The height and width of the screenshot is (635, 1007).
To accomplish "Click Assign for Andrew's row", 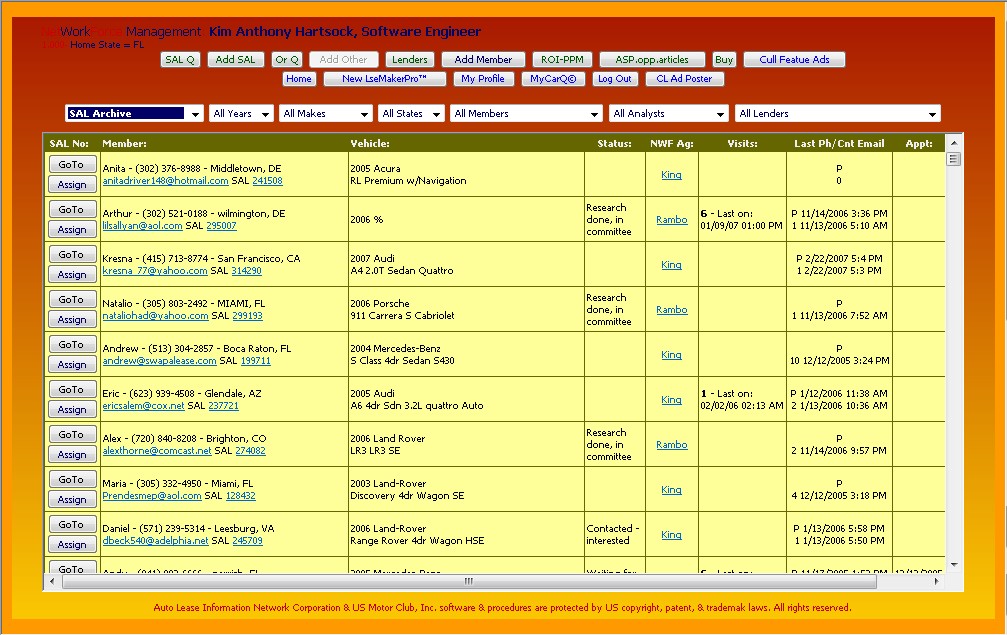I will point(72,364).
